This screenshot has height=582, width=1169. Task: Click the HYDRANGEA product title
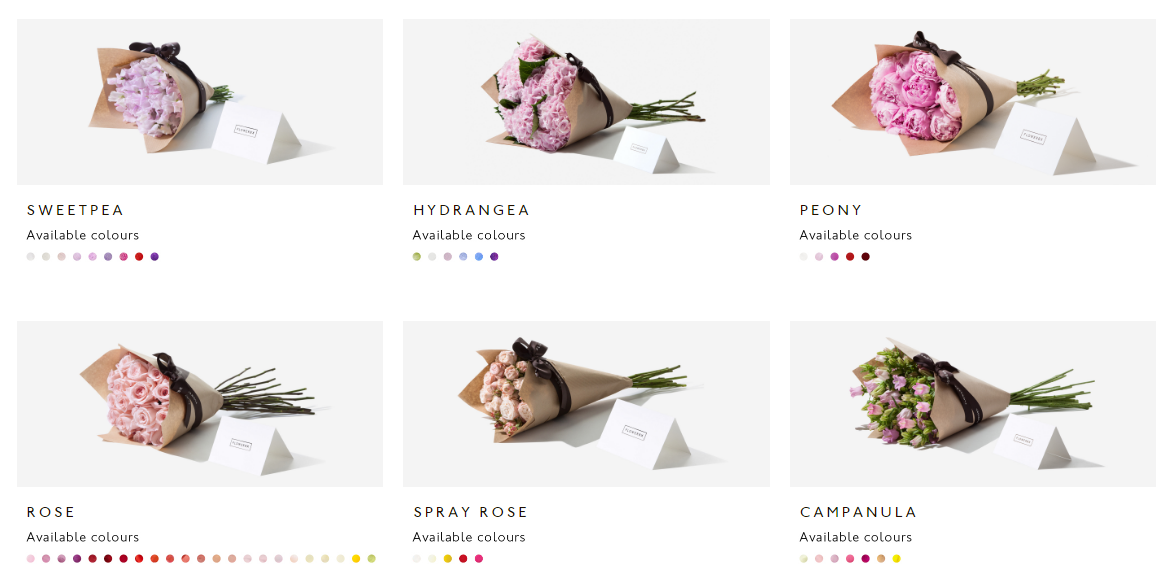coord(471,210)
